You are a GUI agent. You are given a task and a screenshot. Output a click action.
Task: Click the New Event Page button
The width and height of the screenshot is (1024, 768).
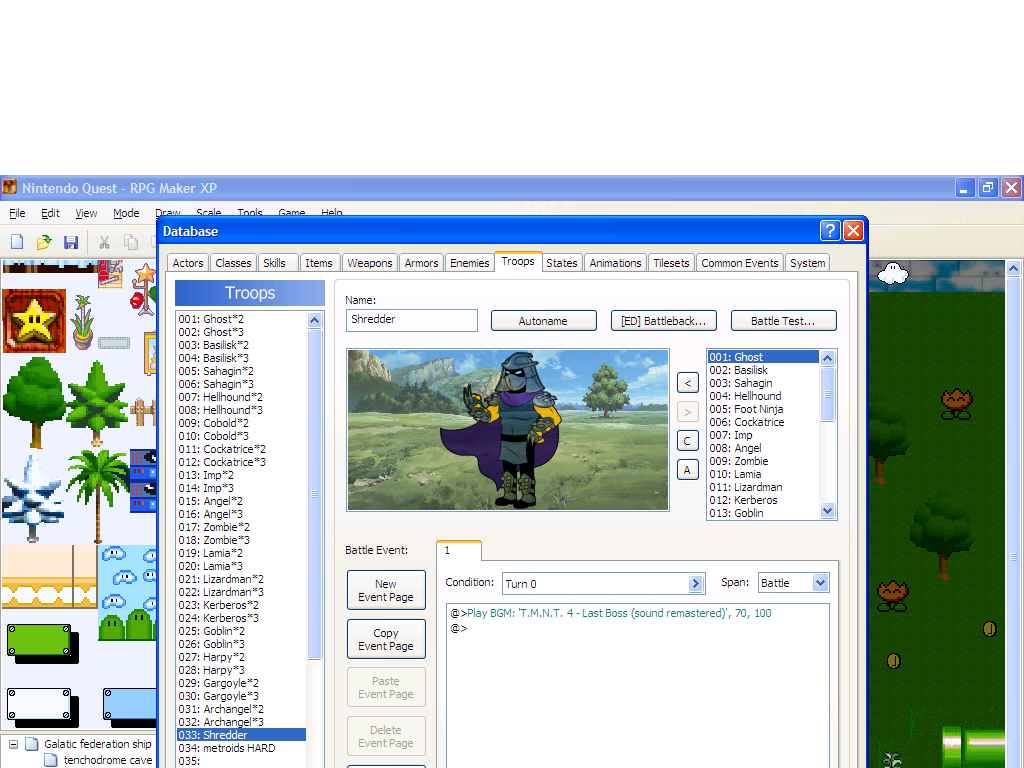coord(386,590)
